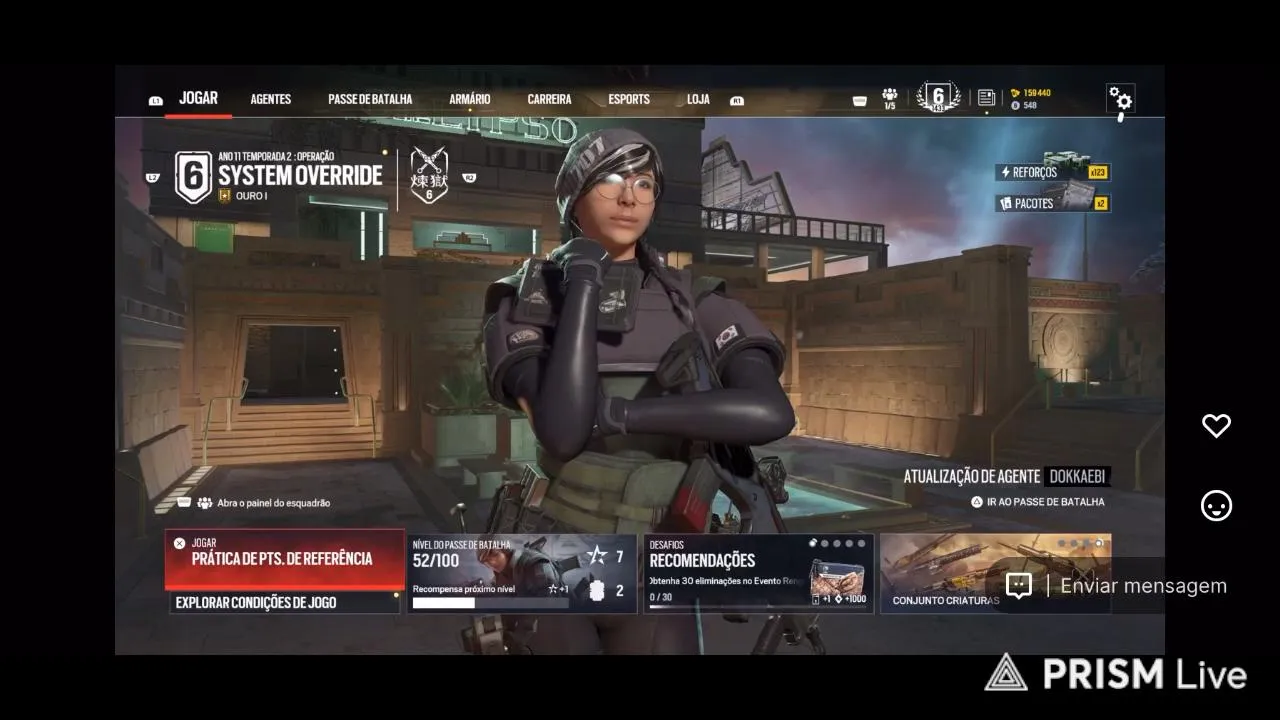Click the L2 trigger icon beside System Override
Viewport: 1280px width, 720px height.
click(153, 178)
